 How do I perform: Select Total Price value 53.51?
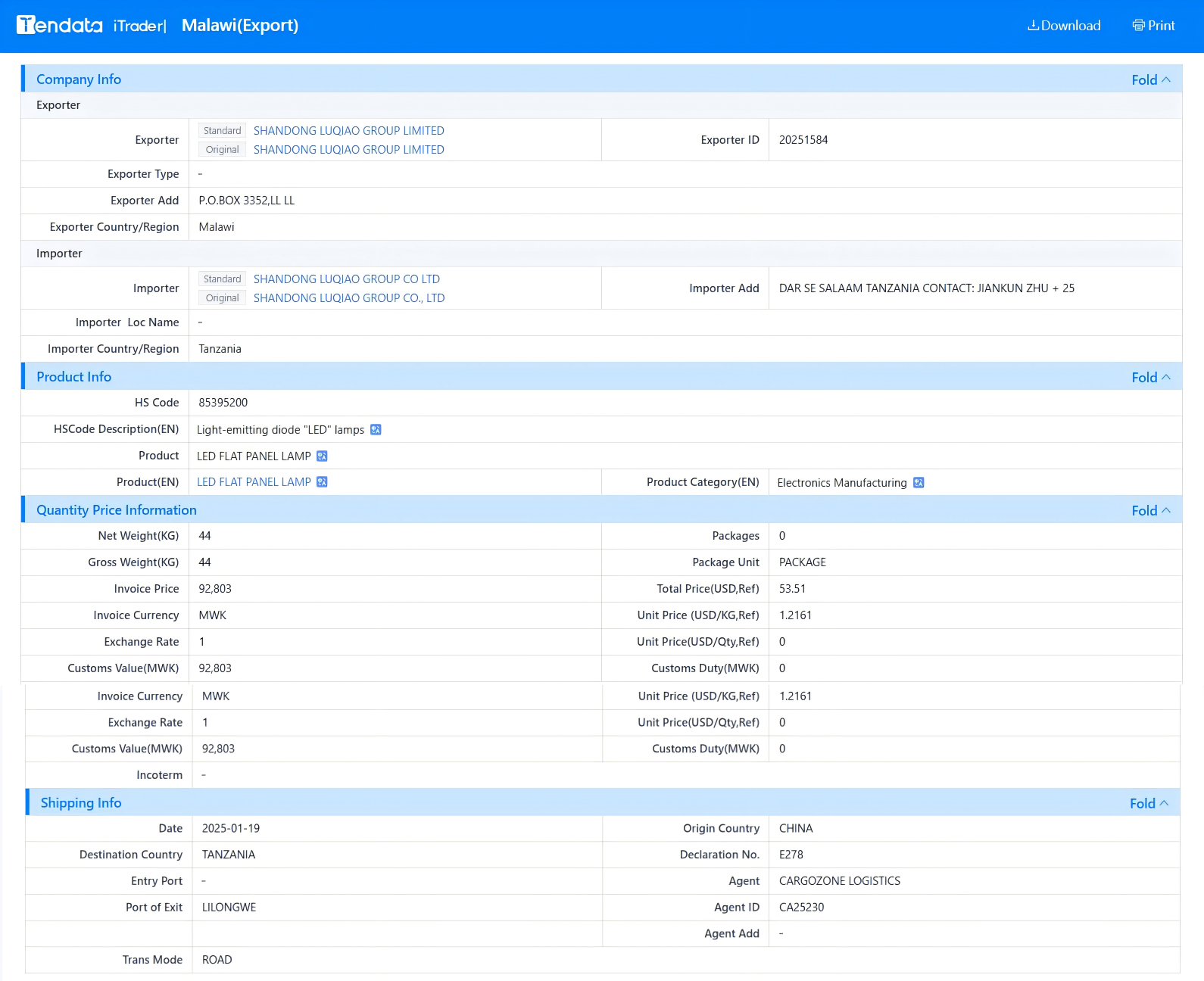point(792,589)
